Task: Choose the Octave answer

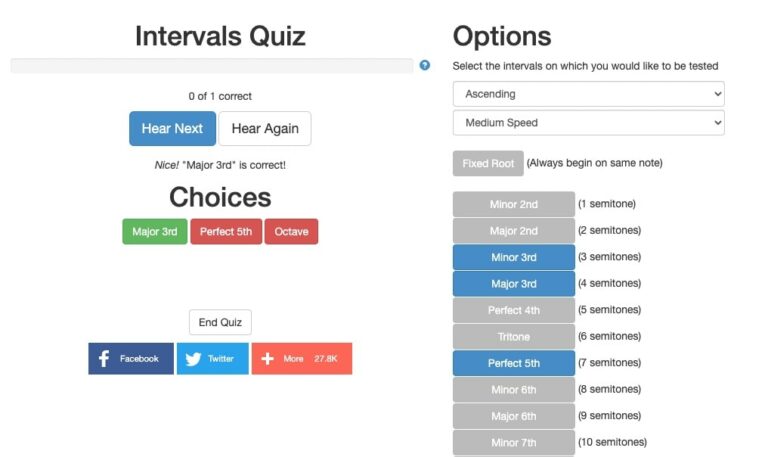Action: pos(291,232)
